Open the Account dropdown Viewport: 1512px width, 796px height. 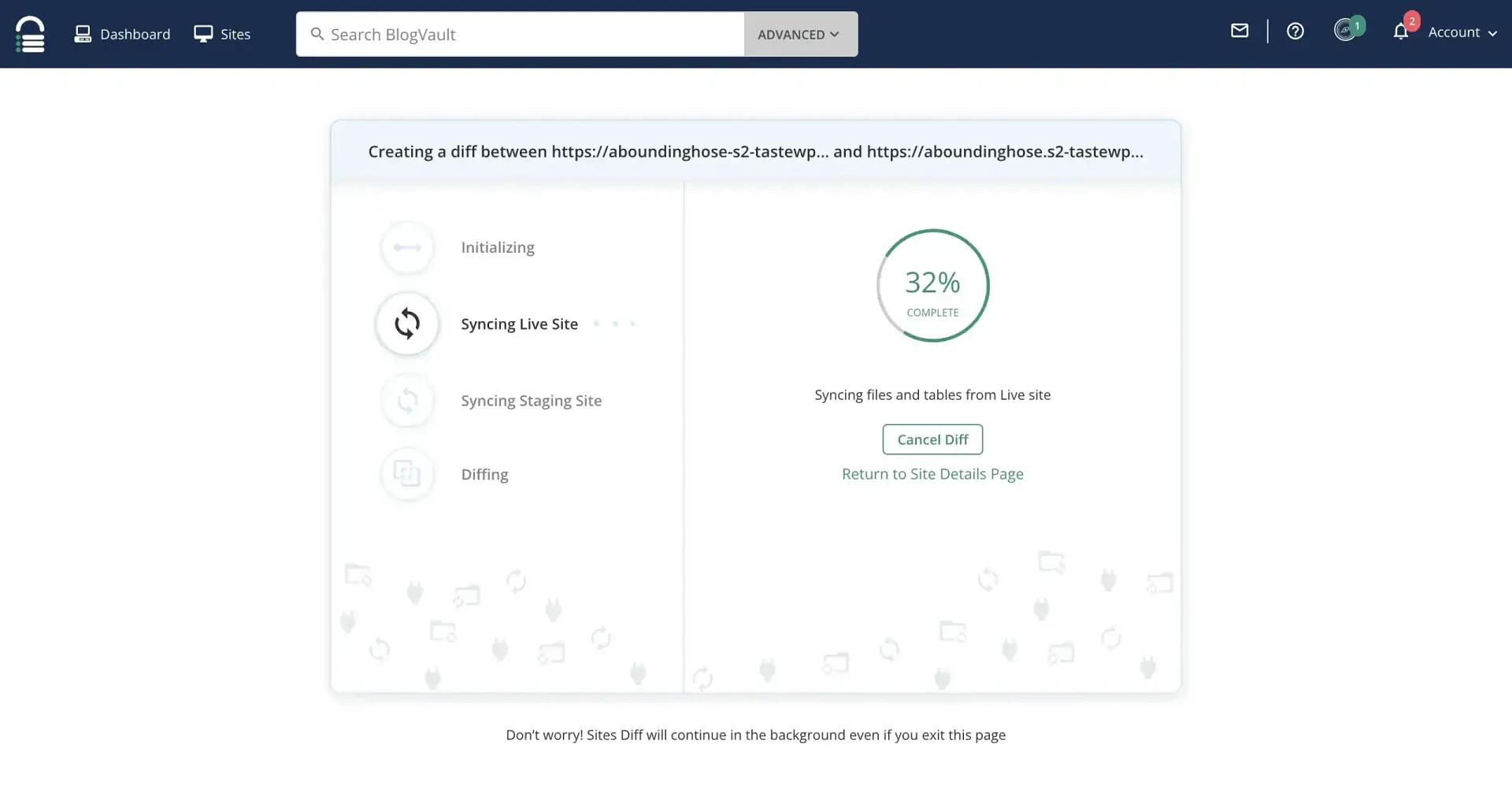pos(1453,32)
